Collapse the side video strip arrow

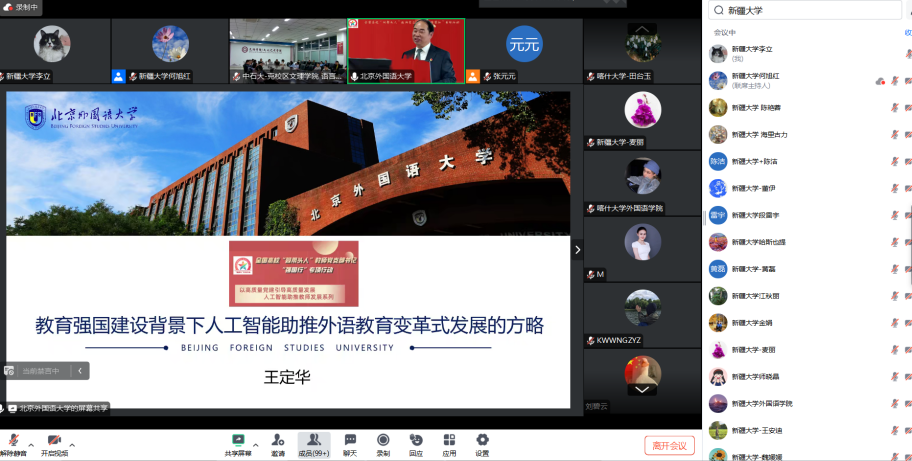(578, 250)
